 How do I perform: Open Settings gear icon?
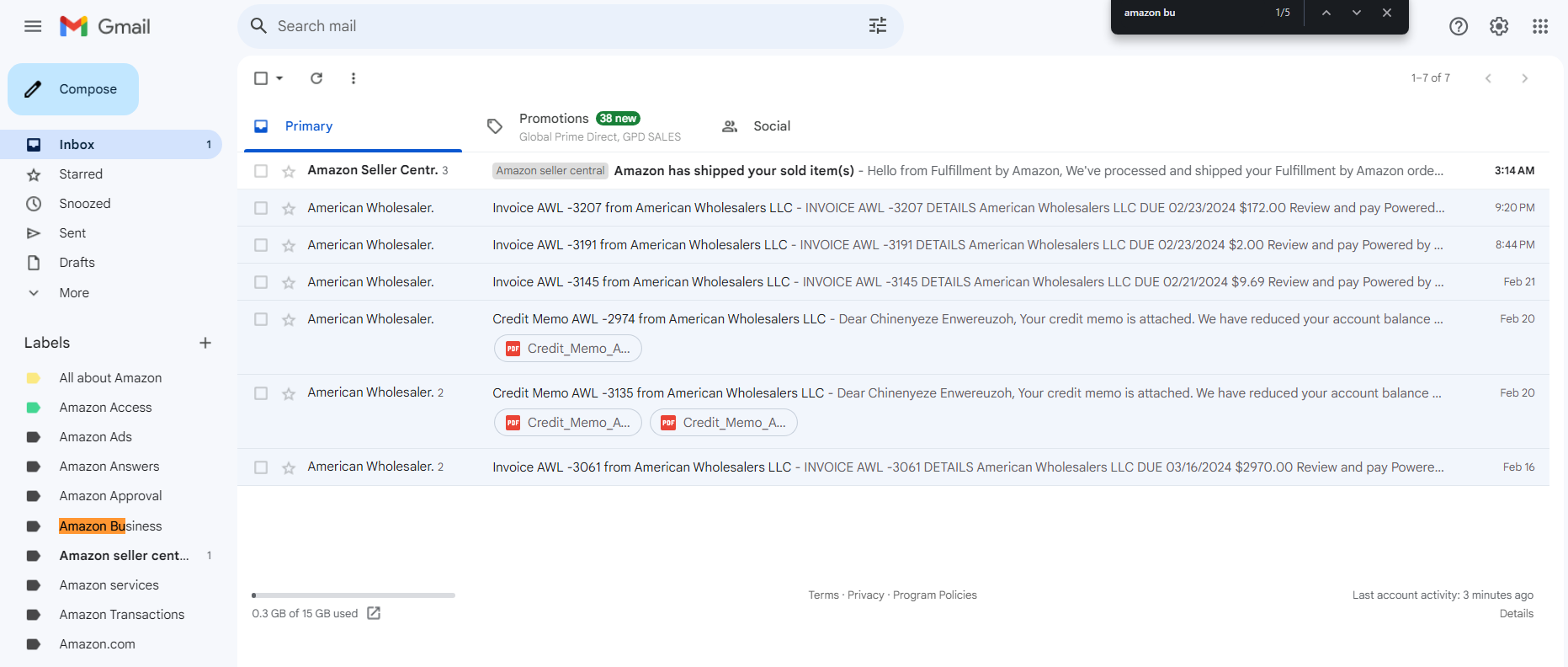1499,26
